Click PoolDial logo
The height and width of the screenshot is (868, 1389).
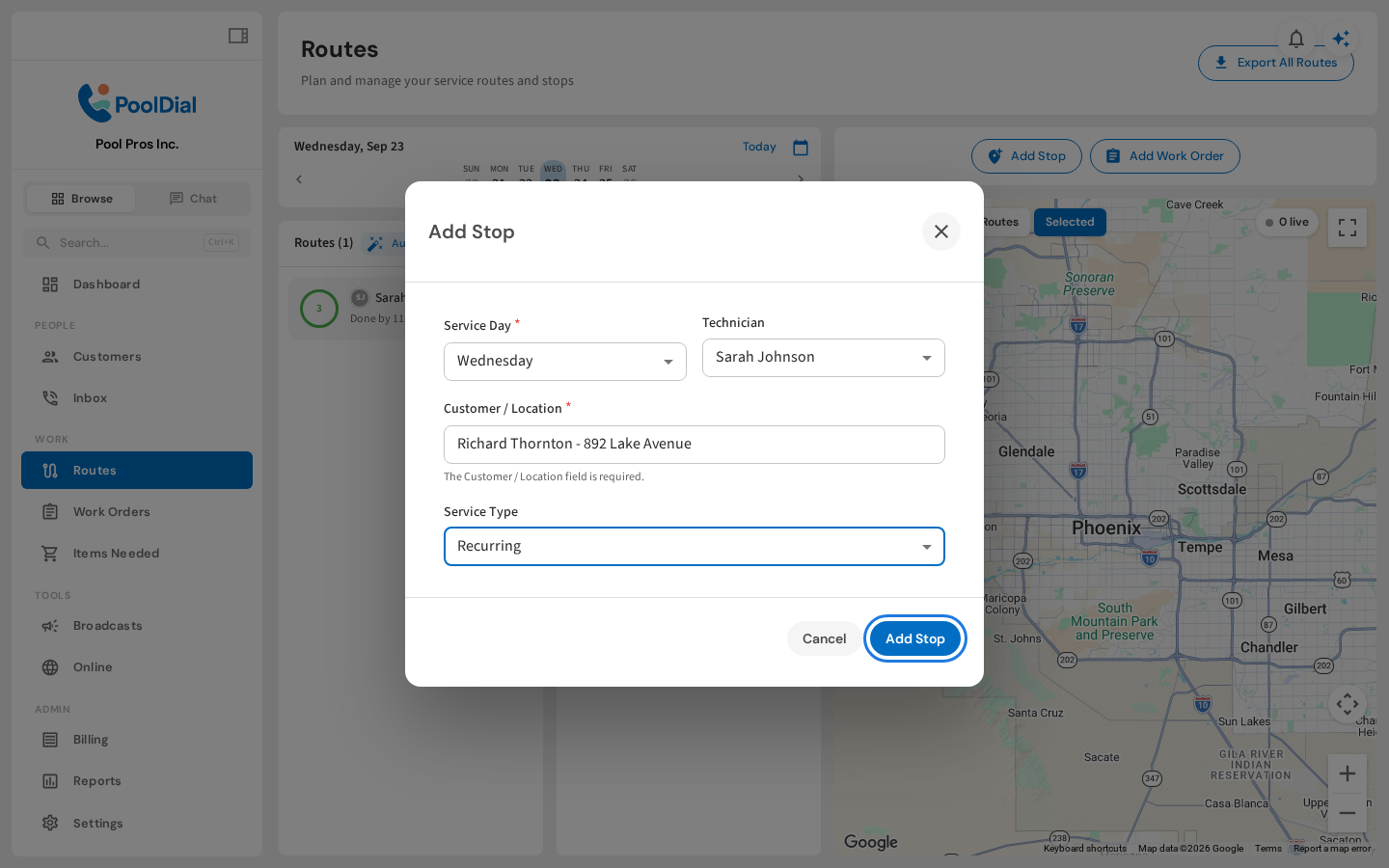[x=137, y=103]
